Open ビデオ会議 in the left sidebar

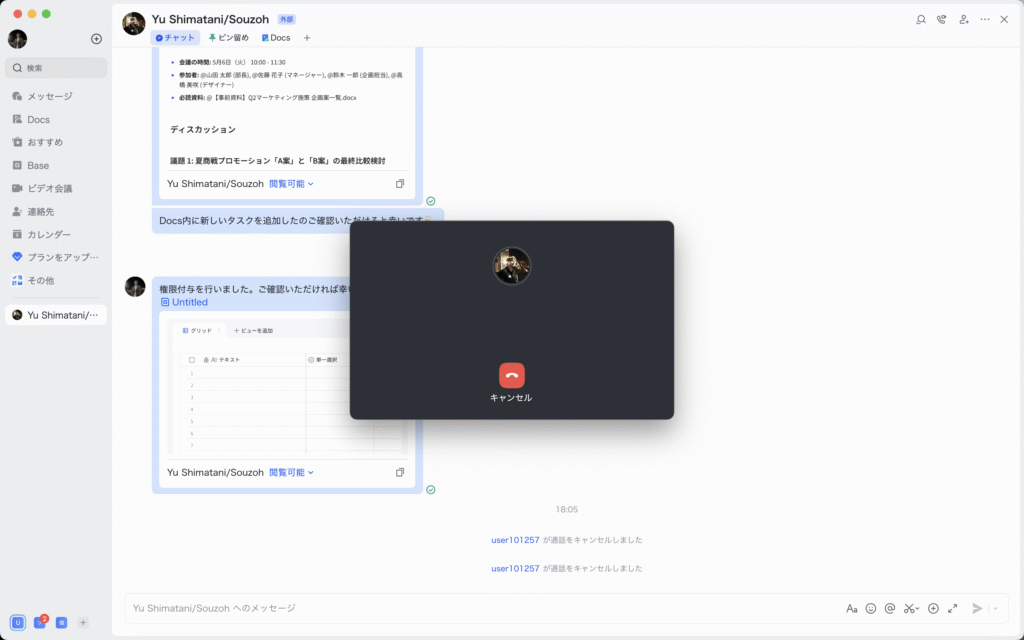pos(49,188)
